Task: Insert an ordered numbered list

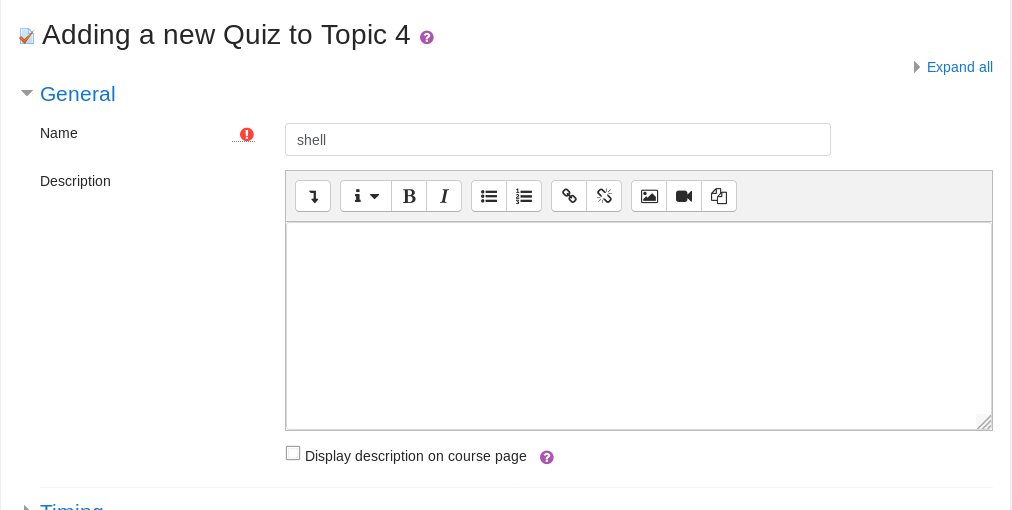Action: (524, 196)
